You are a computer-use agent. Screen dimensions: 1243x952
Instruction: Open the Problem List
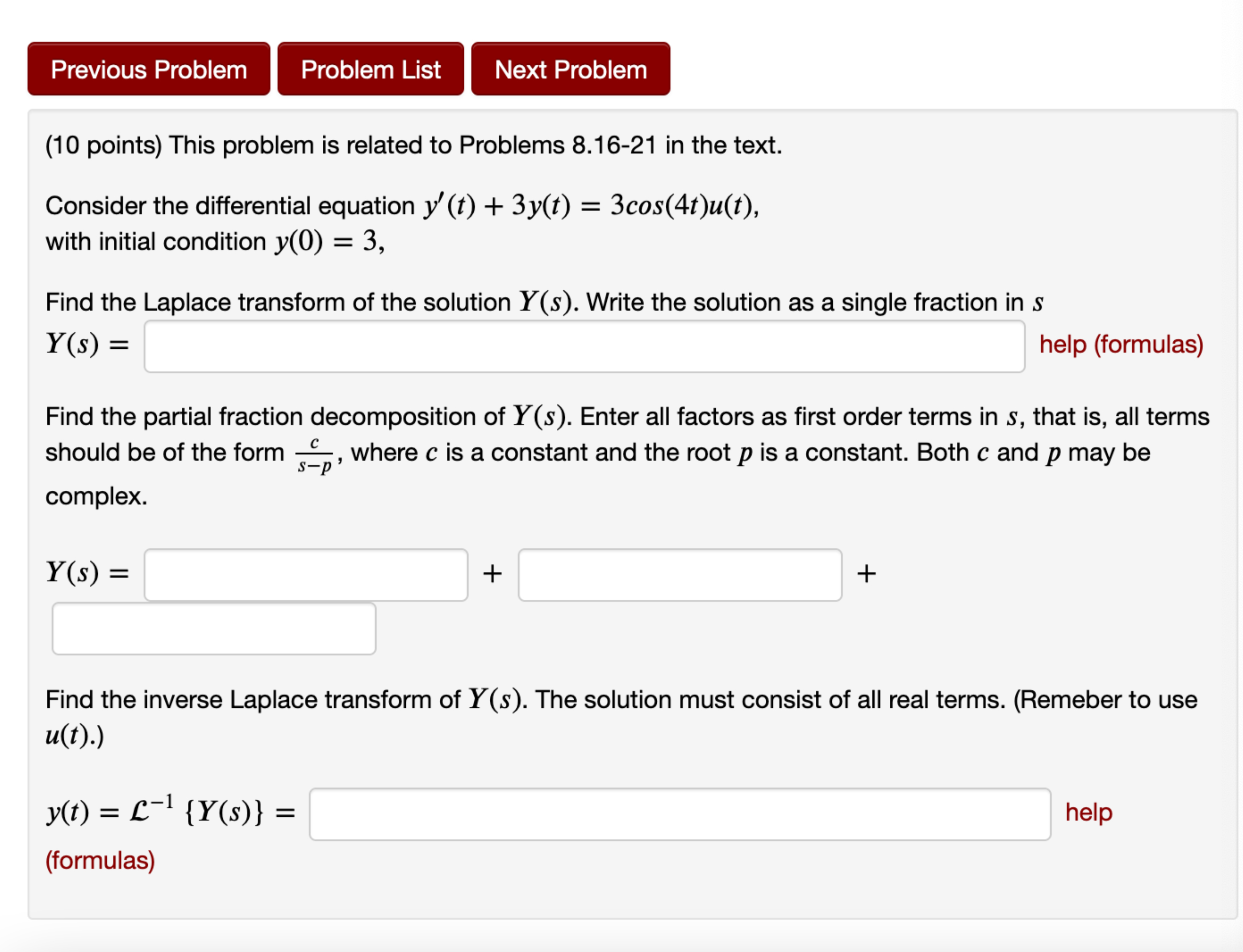tap(371, 69)
